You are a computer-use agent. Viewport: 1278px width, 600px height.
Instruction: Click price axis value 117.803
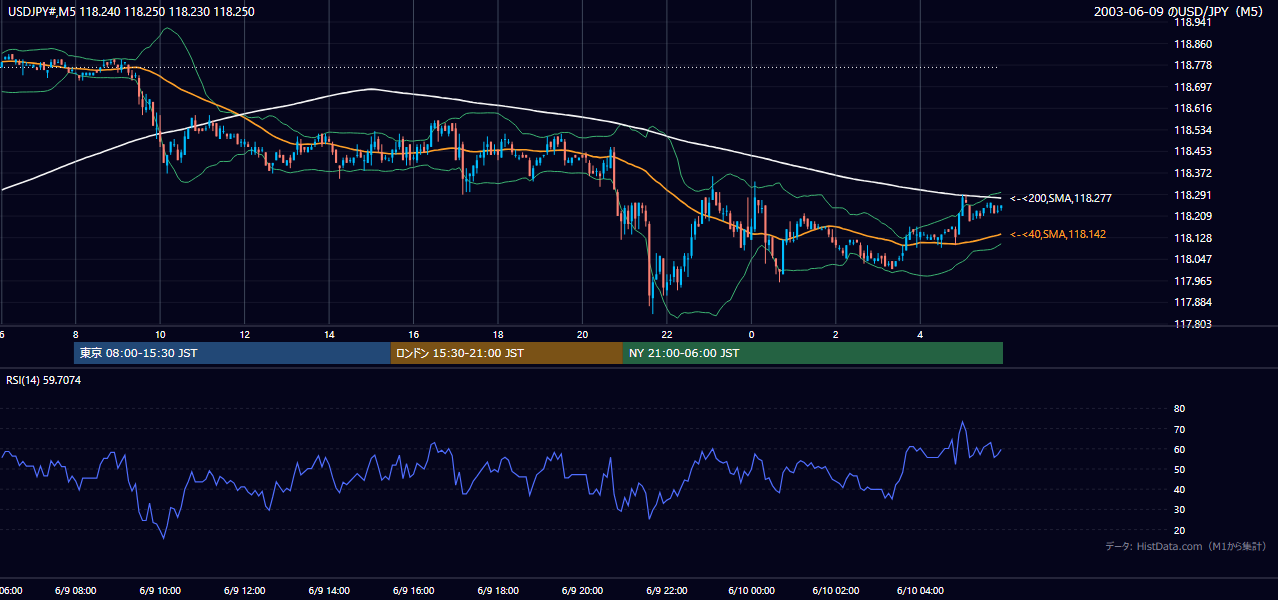[1194, 324]
